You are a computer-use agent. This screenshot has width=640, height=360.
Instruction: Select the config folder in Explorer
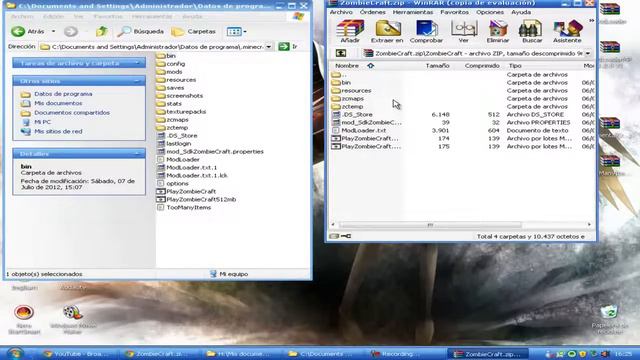click(x=171, y=64)
